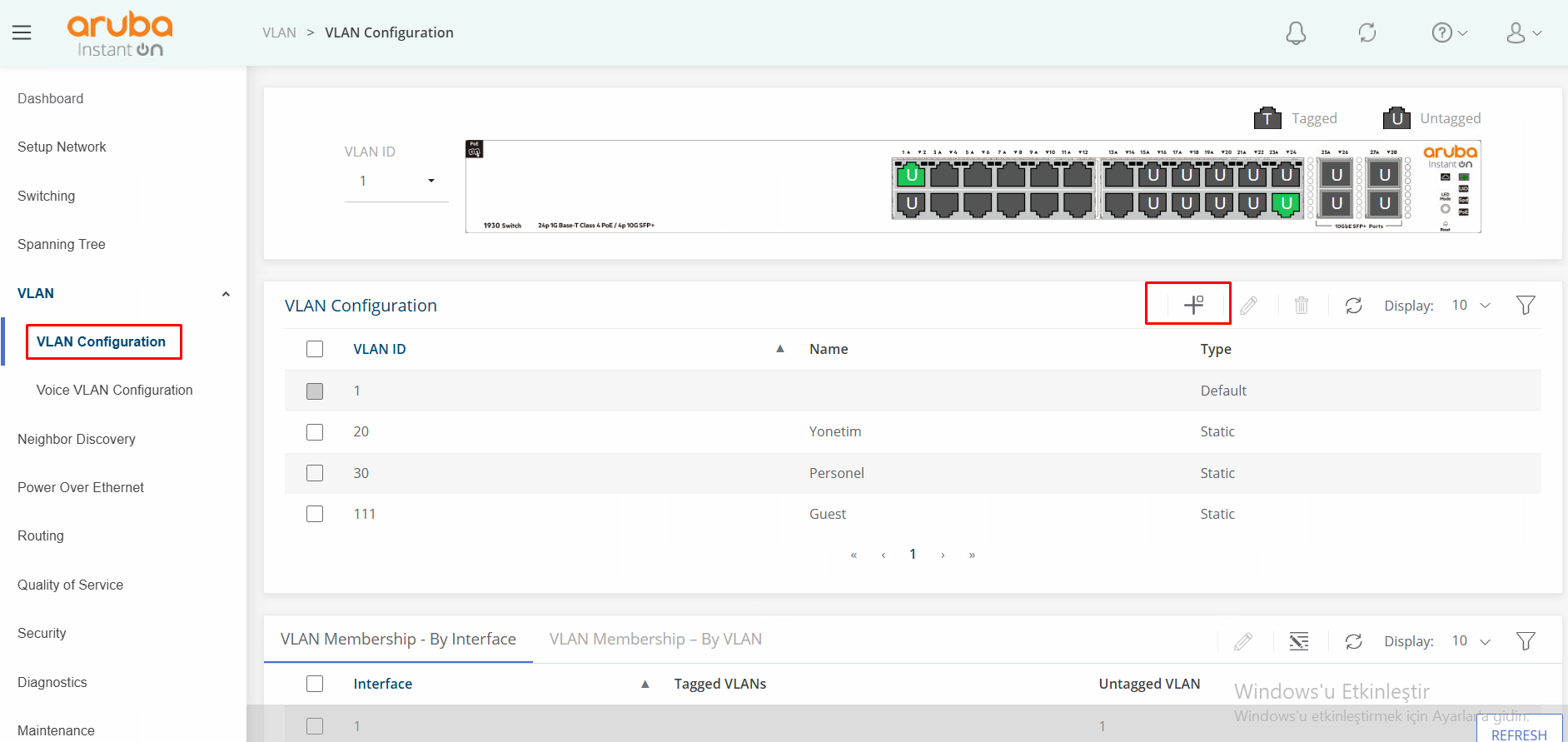1568x742 pixels.
Task: Select the checkbox for VLAN 20
Action: coord(315,432)
